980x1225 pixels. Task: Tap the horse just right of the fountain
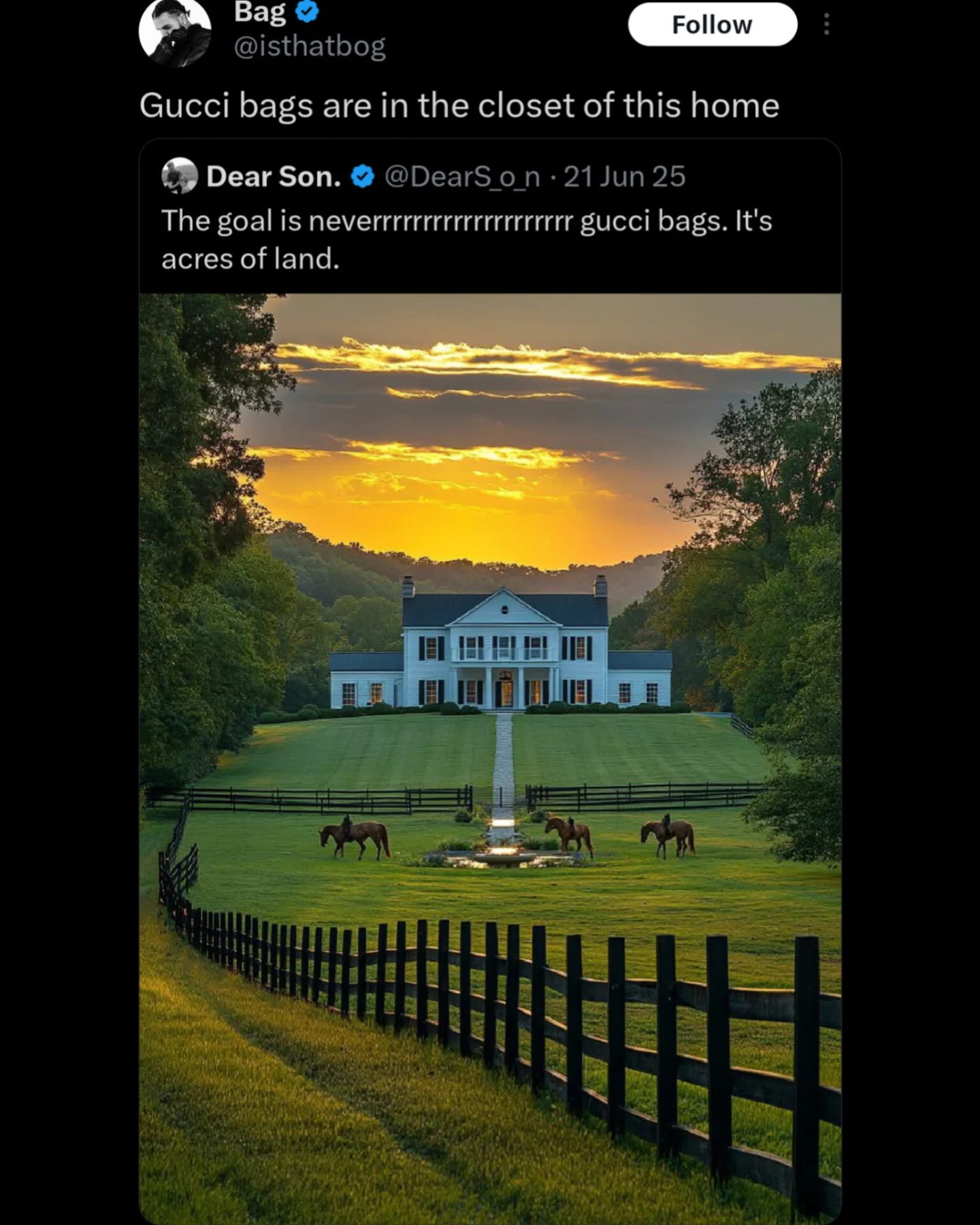tap(570, 835)
